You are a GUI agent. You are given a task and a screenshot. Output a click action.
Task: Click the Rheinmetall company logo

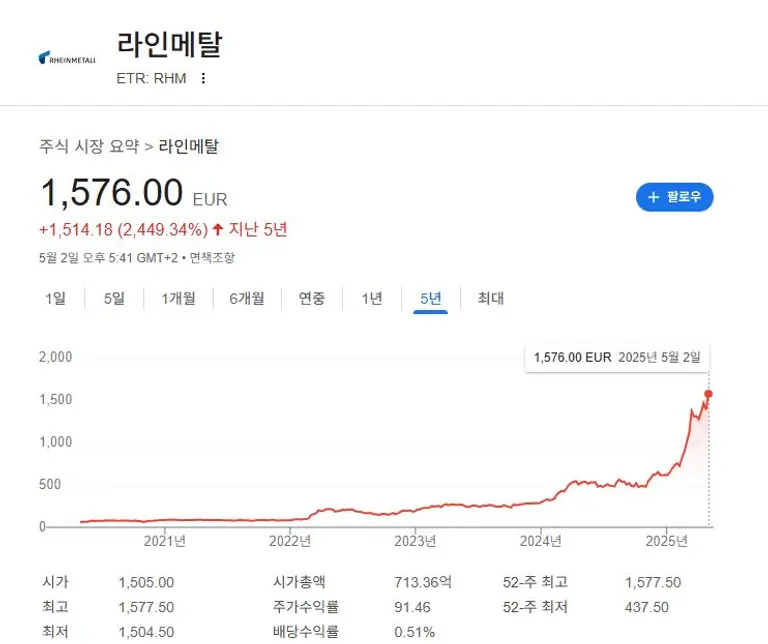(66, 58)
